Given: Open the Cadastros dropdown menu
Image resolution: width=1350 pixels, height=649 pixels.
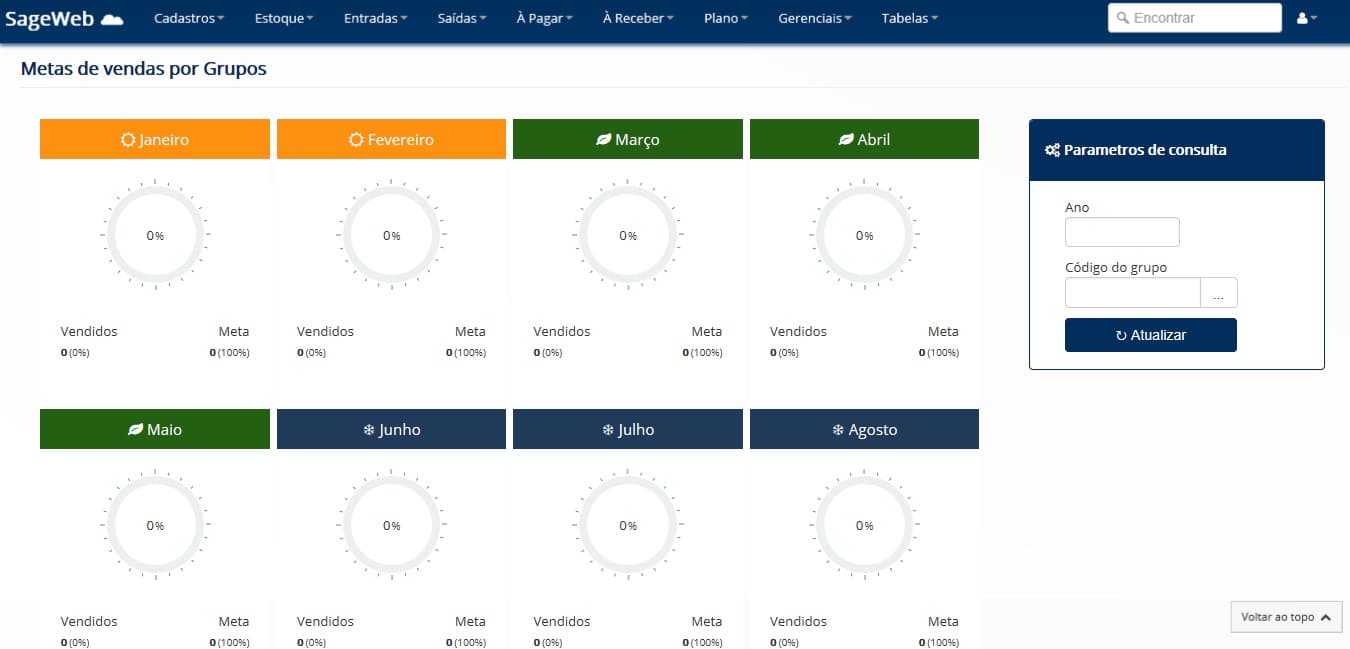Looking at the screenshot, I should pos(189,18).
